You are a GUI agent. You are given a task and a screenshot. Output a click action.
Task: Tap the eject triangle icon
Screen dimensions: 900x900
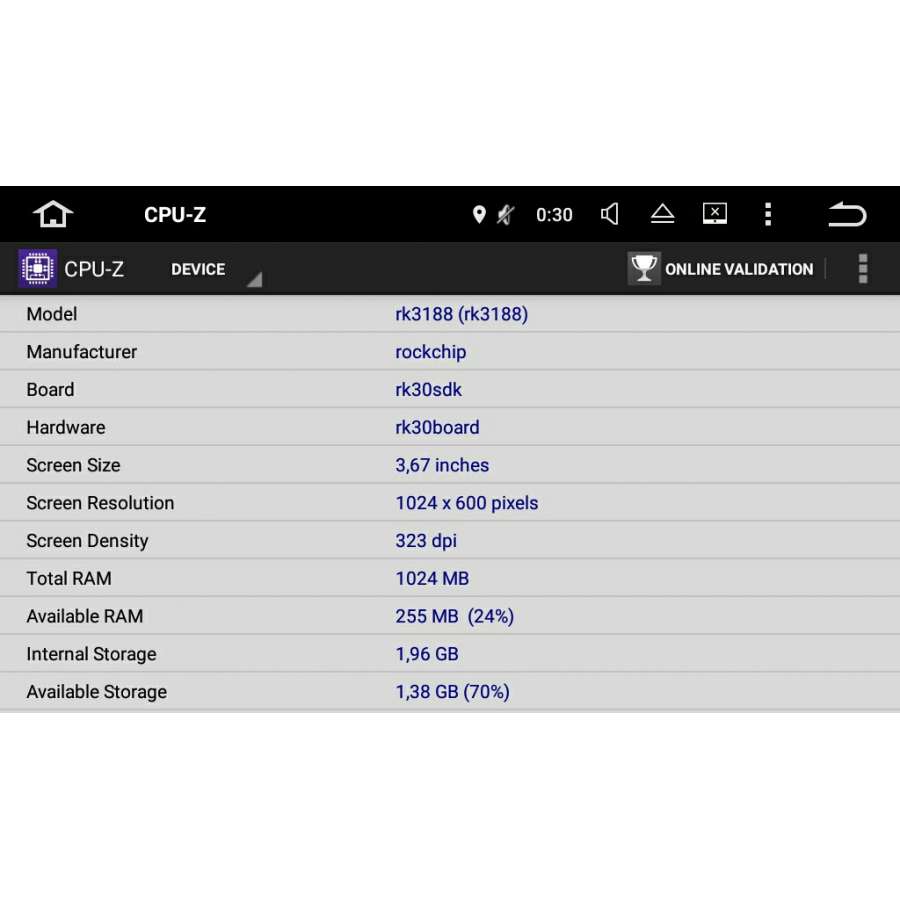point(662,214)
